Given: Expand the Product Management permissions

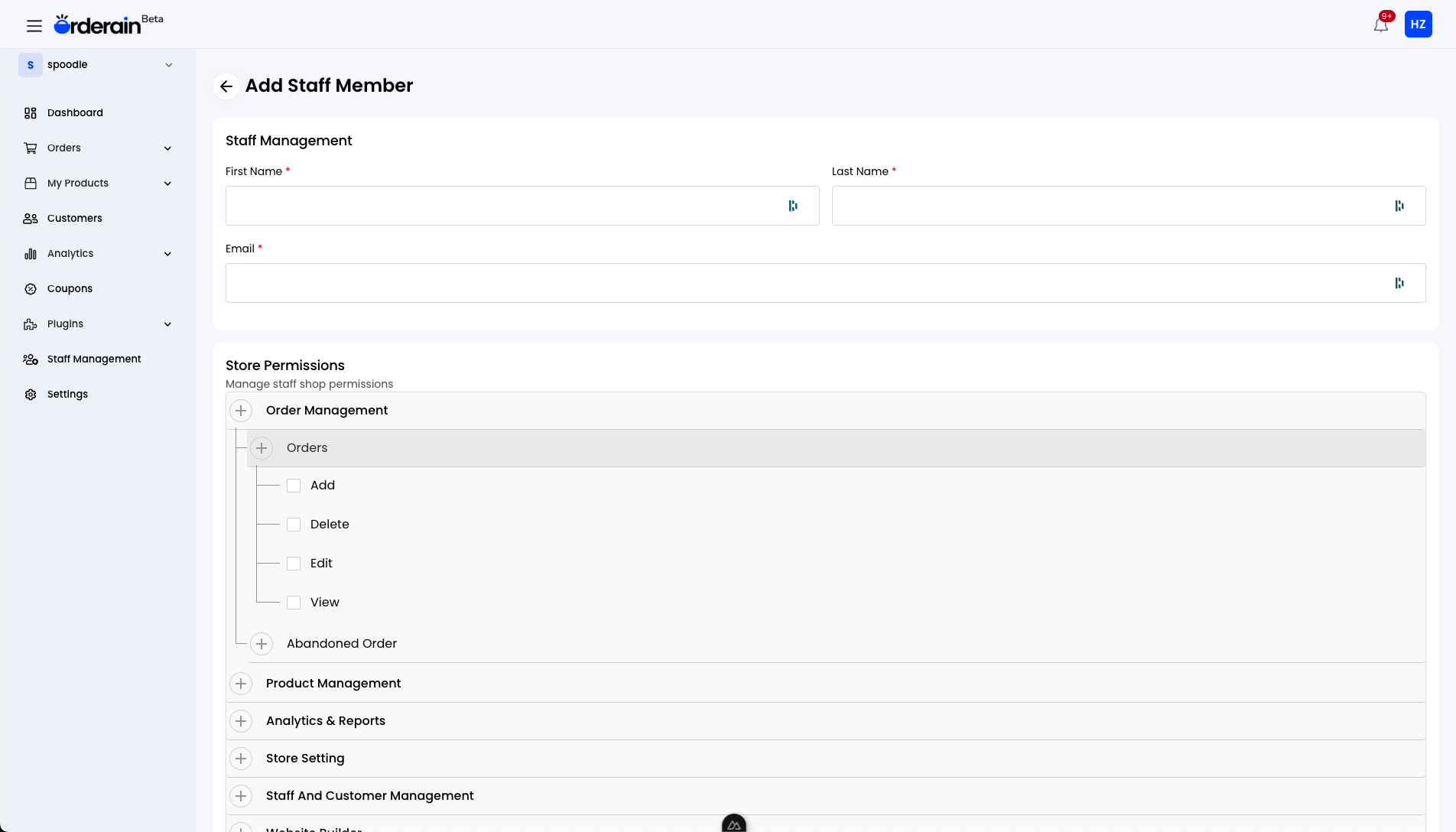Looking at the screenshot, I should tap(241, 683).
